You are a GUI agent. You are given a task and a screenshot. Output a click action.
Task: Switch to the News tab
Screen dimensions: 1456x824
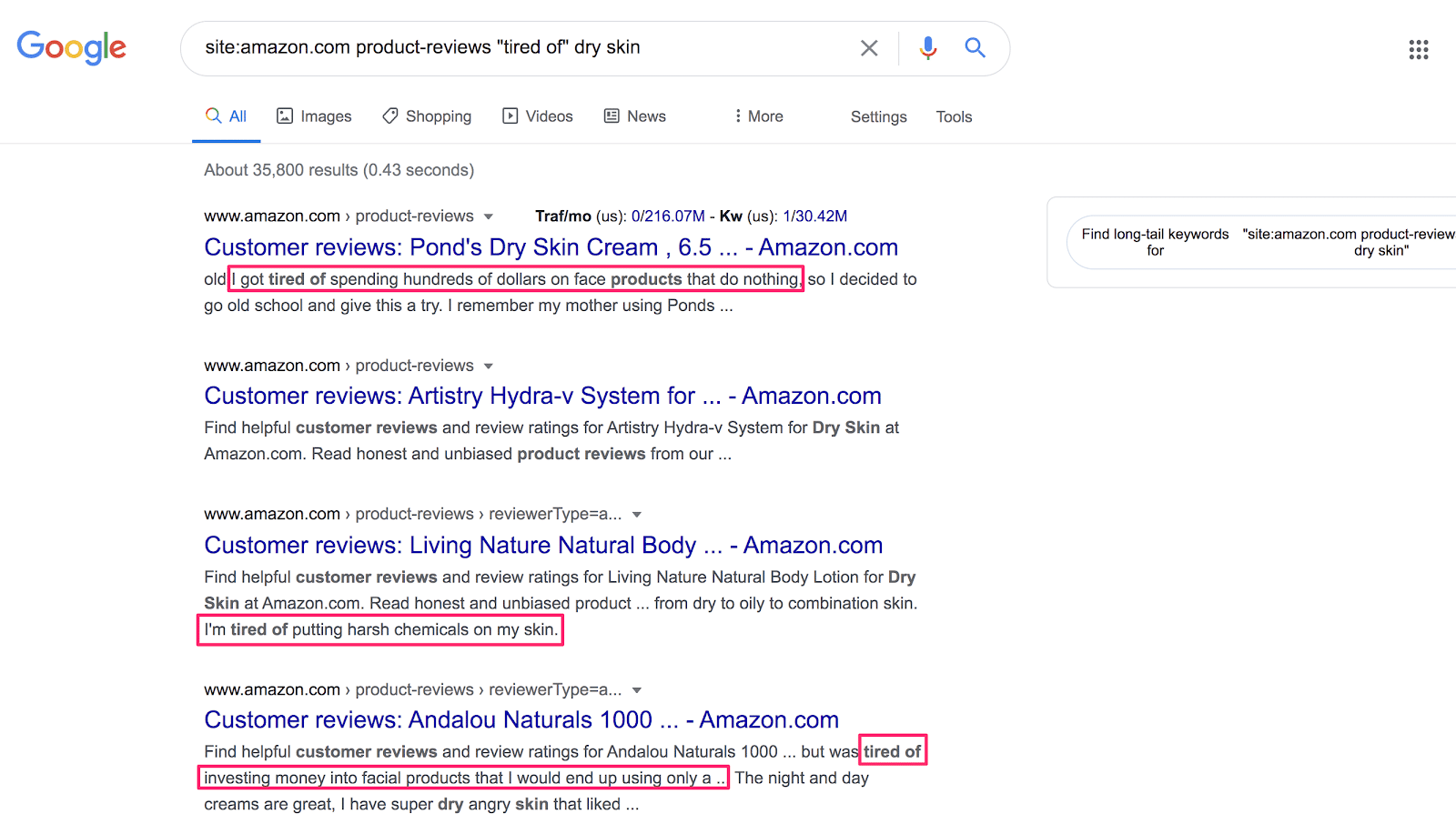[x=635, y=116]
